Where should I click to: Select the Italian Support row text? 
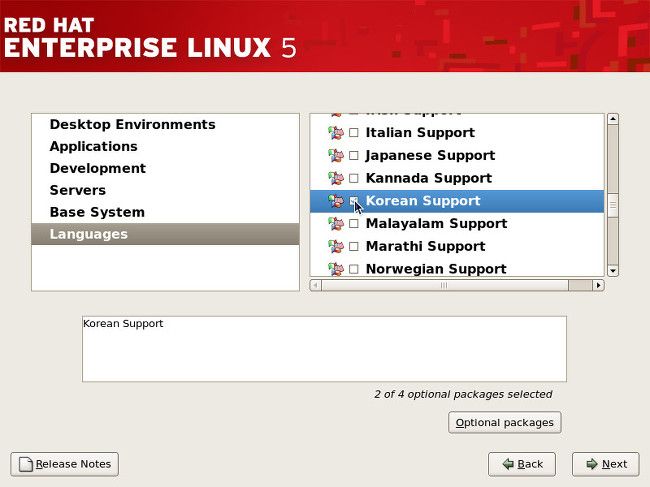420,133
